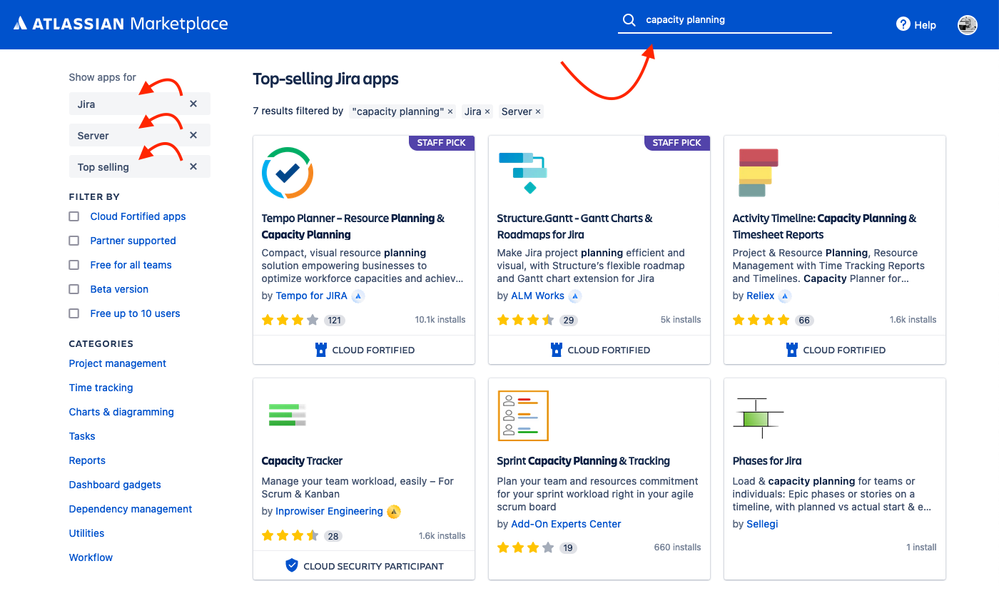Open Phases for Jira title
999x589 pixels.
(x=767, y=461)
